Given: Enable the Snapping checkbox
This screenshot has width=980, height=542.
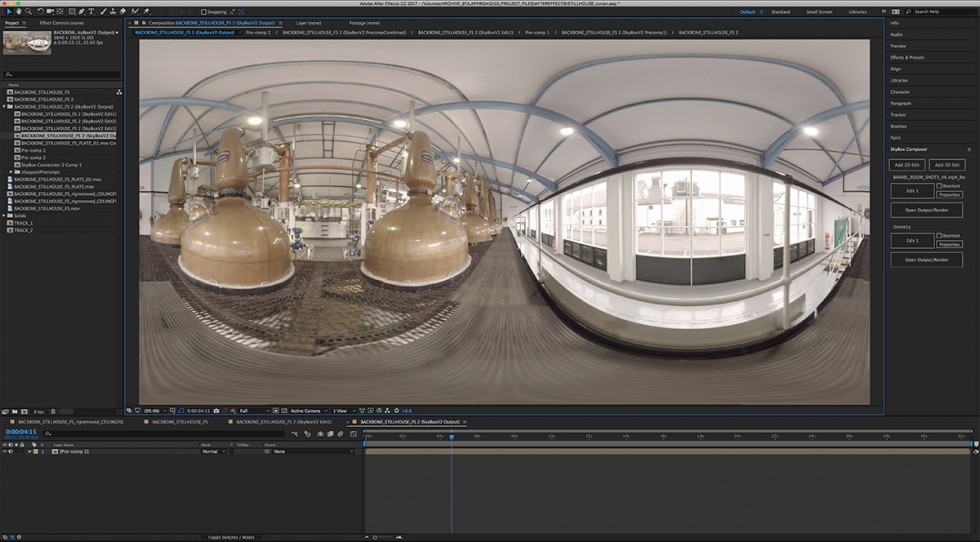Looking at the screenshot, I should click(x=203, y=11).
